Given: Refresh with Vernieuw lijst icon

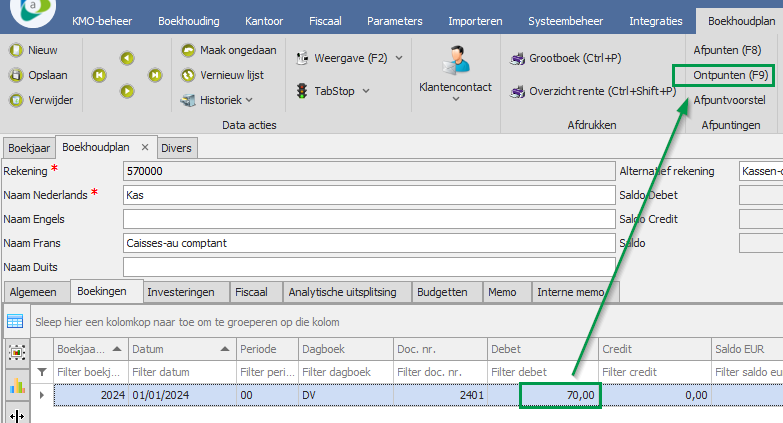Looking at the screenshot, I should pyautogui.click(x=189, y=75).
